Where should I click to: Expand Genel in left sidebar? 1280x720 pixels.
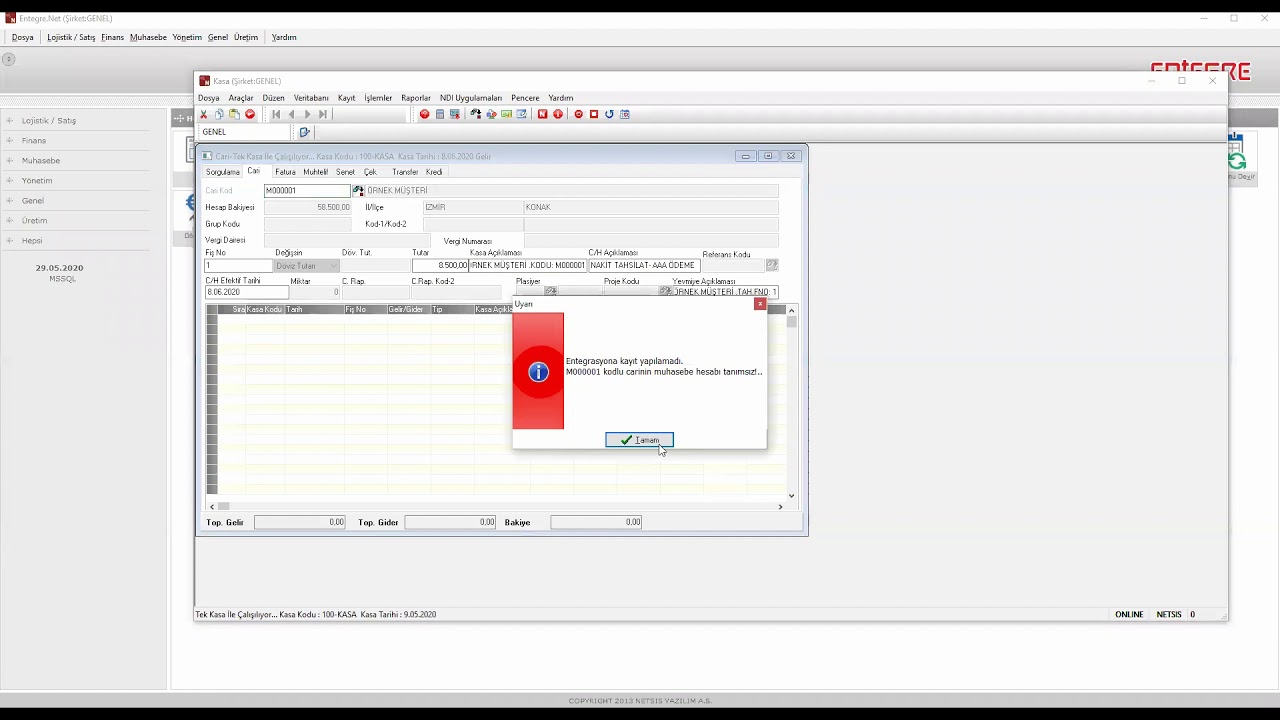[x=9, y=201]
